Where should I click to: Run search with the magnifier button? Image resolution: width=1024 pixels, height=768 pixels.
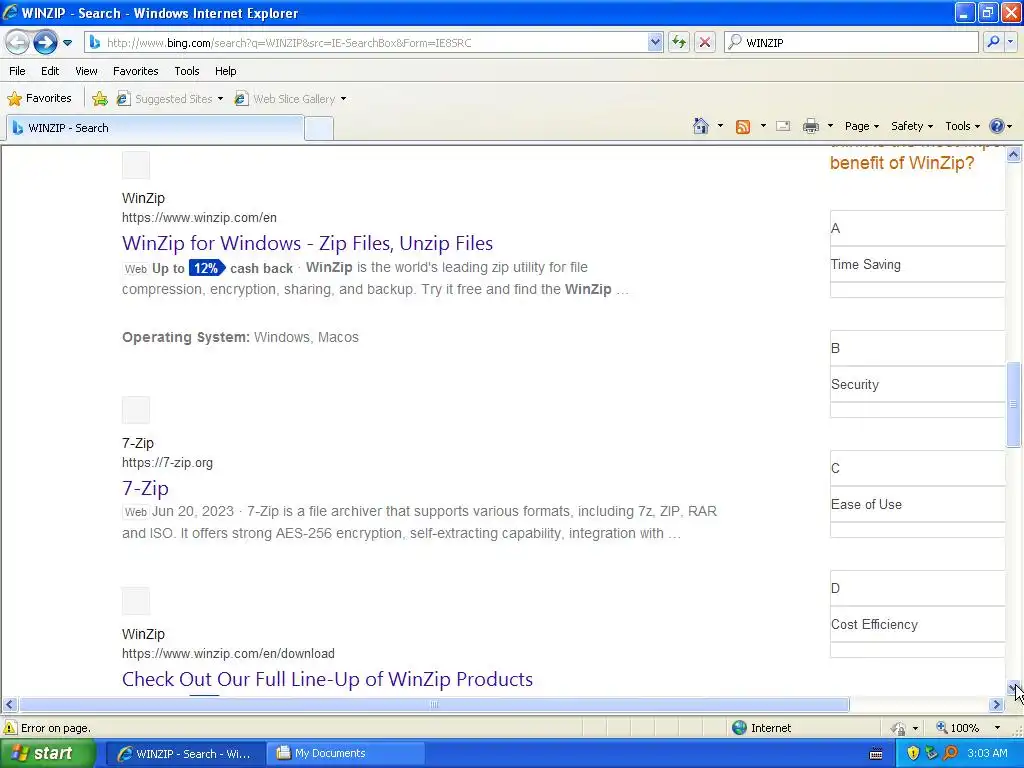pyautogui.click(x=993, y=42)
